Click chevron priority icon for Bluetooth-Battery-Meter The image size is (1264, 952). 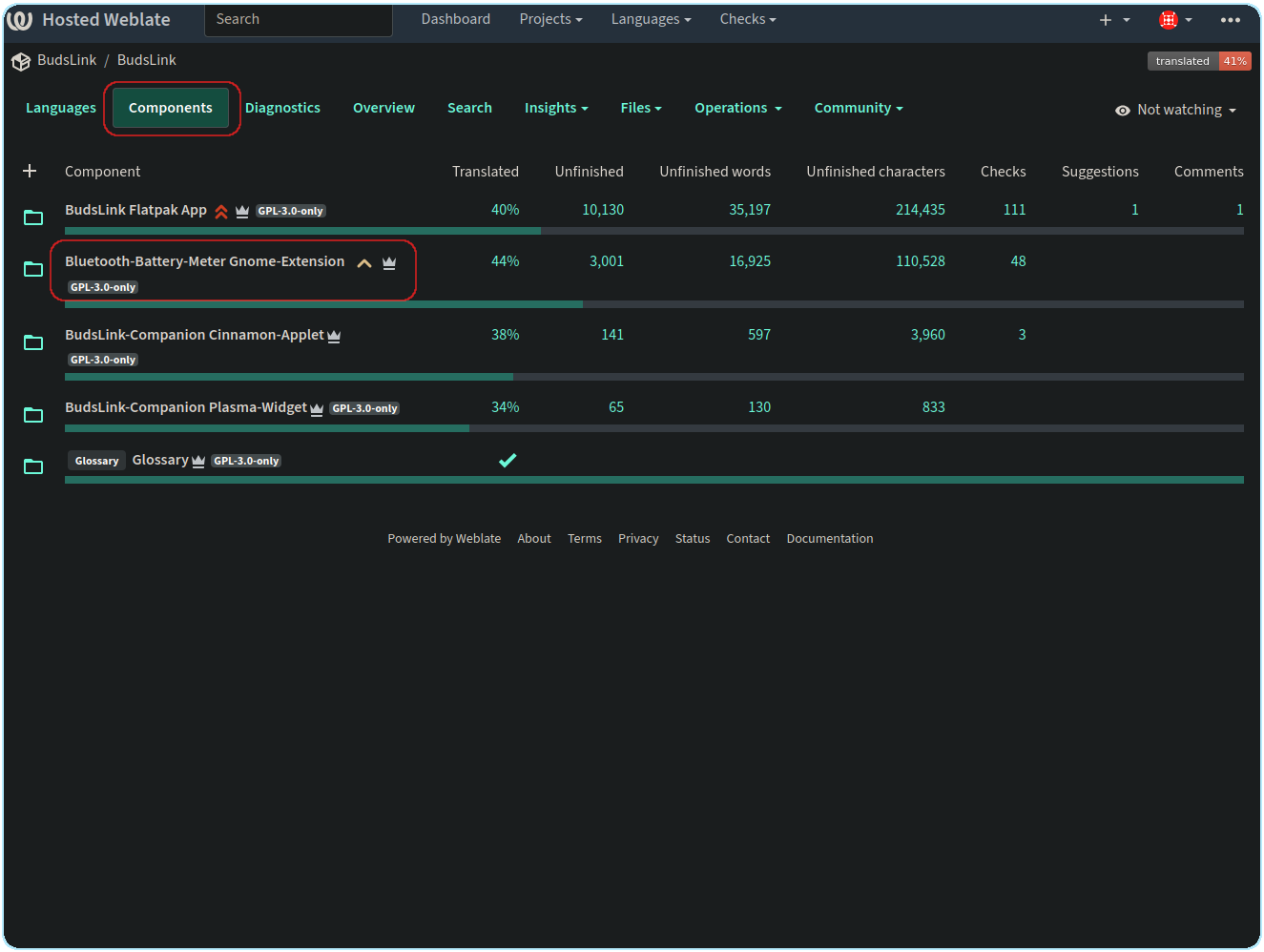click(364, 262)
